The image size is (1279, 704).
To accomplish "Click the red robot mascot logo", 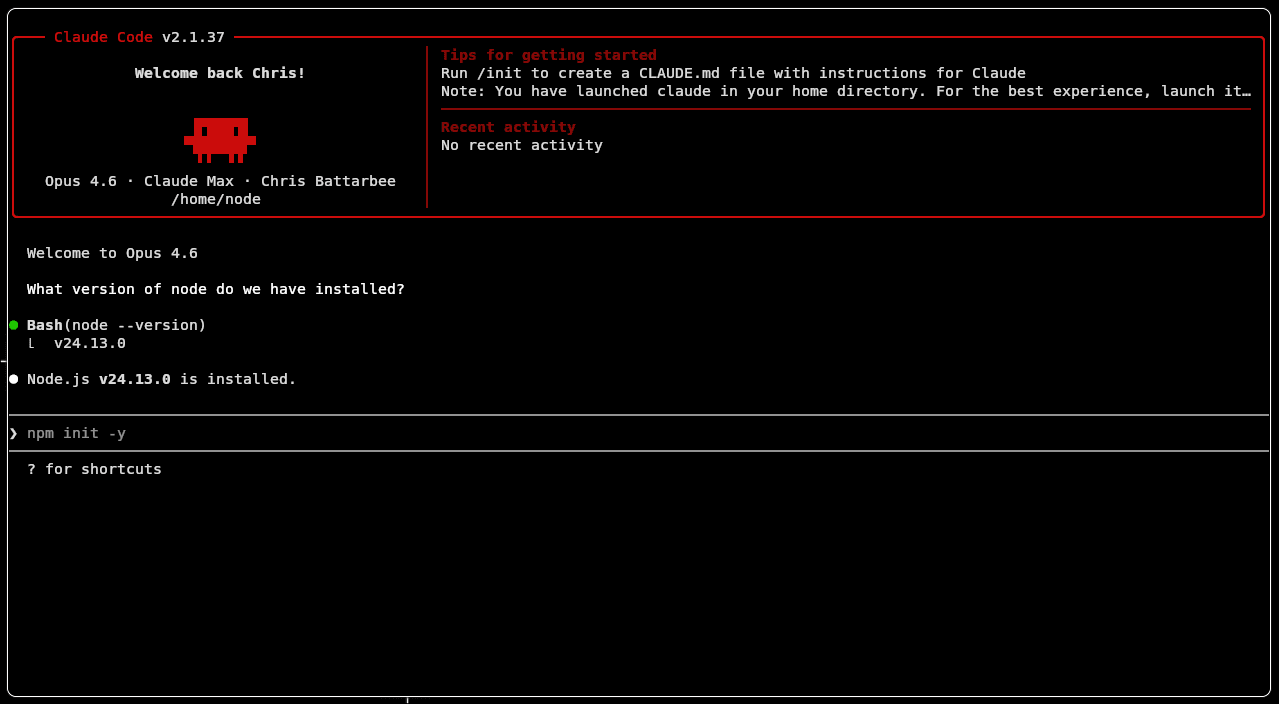I will (x=220, y=138).
